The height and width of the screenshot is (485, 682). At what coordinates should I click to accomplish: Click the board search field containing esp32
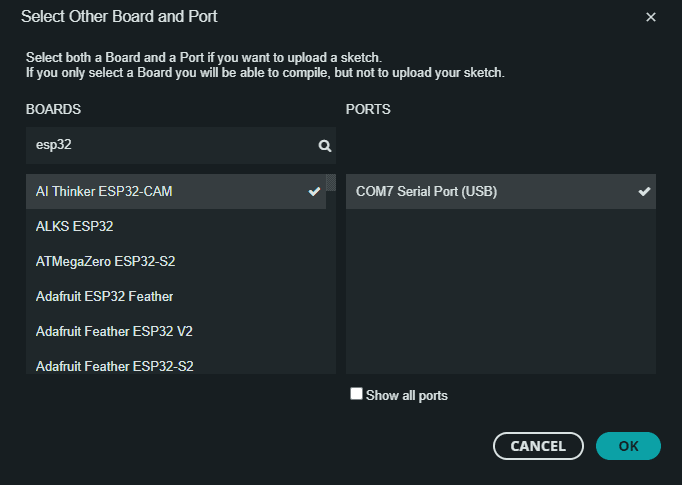181,145
